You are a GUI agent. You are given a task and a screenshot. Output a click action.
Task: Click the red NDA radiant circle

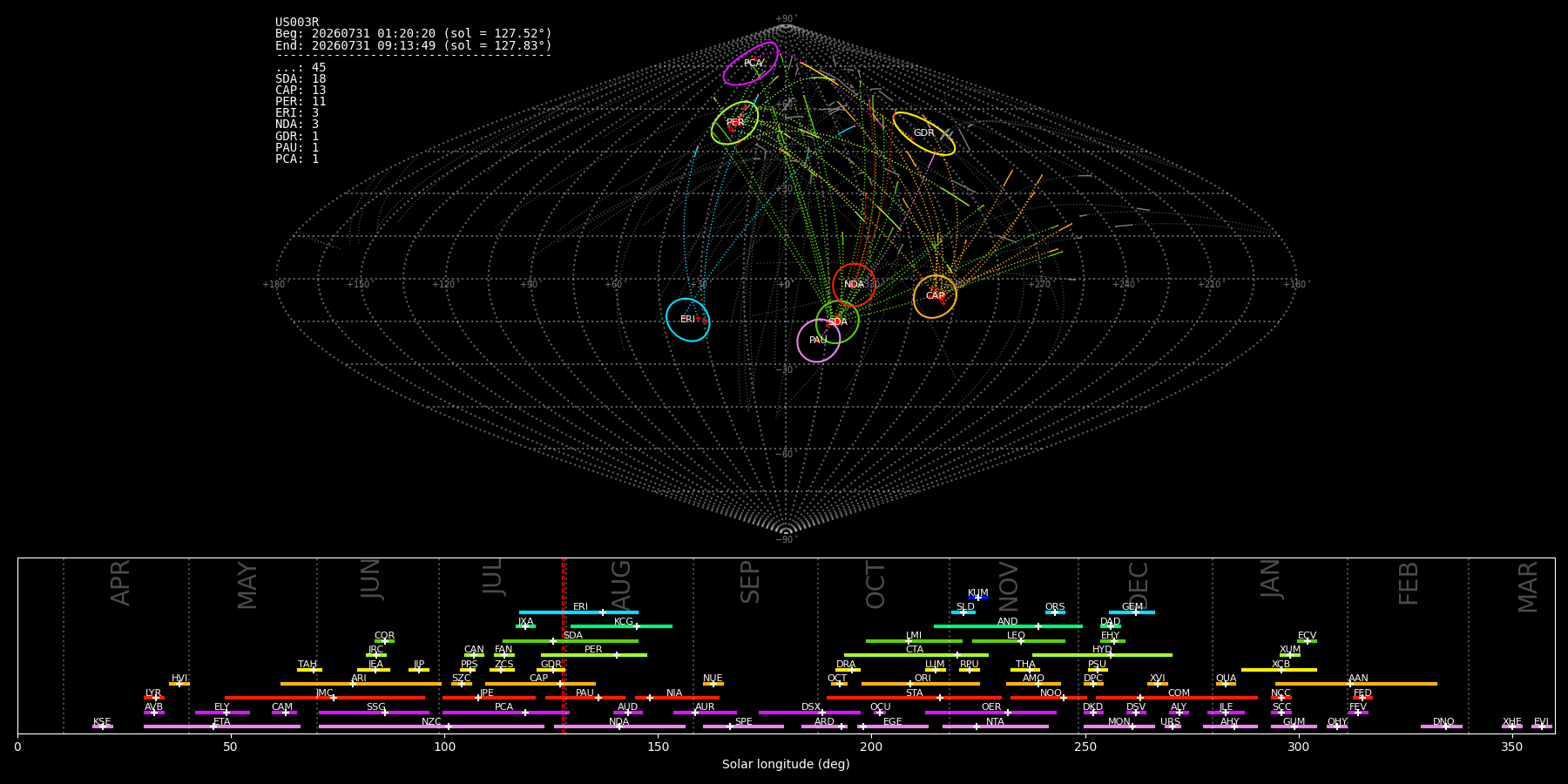854,285
